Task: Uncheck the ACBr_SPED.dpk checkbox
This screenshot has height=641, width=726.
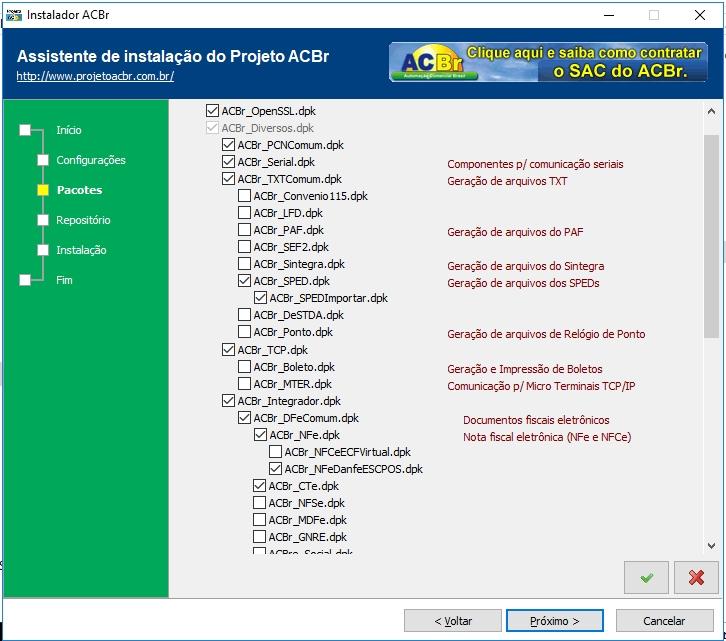Action: click(x=244, y=281)
